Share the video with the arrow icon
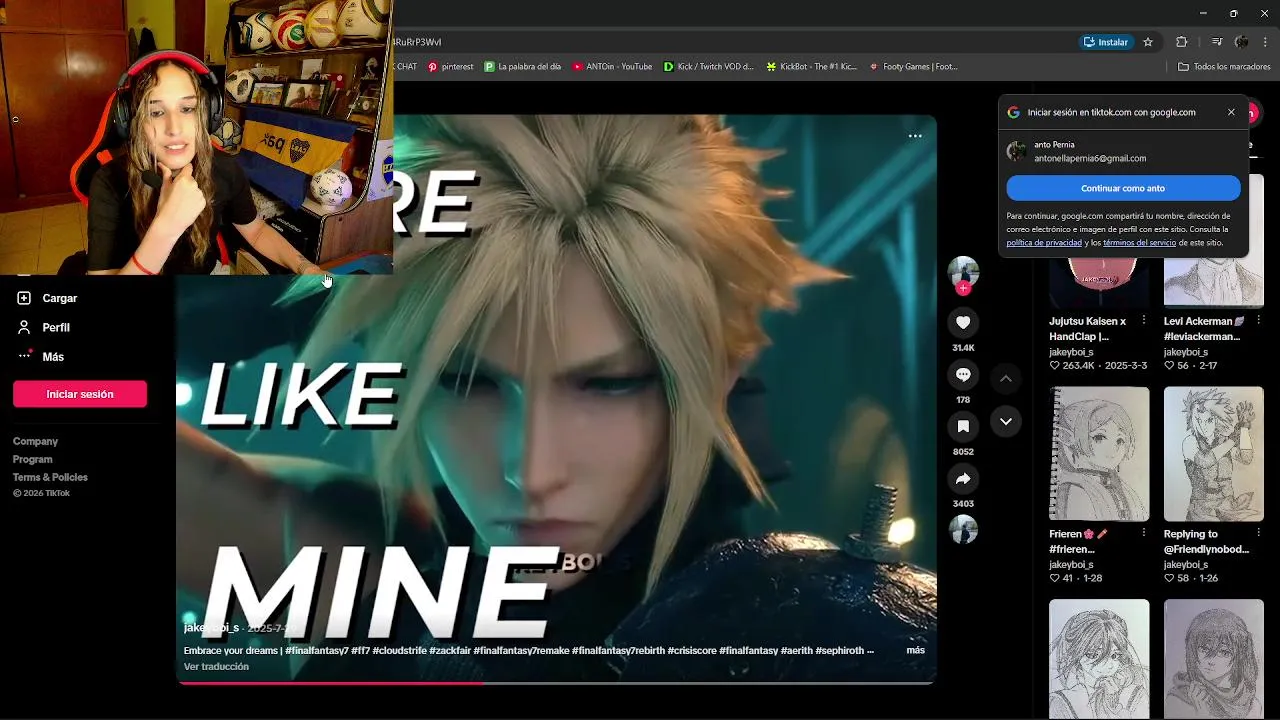Image resolution: width=1280 pixels, height=720 pixels. coord(963,478)
